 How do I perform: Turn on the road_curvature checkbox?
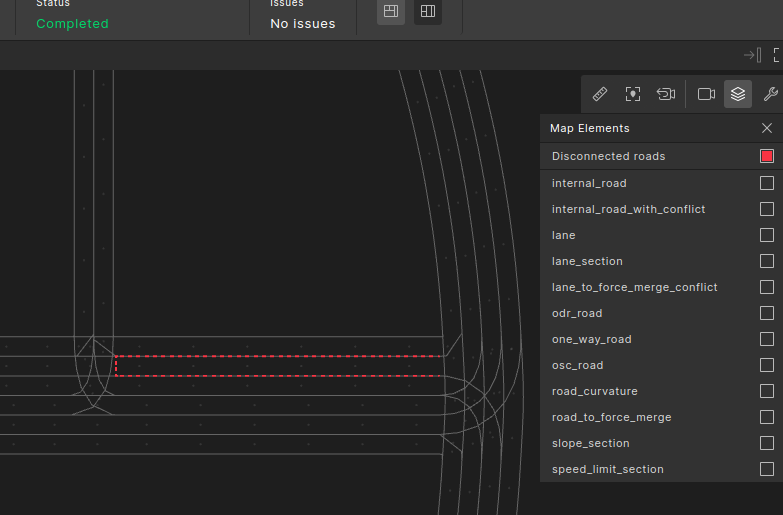767,391
